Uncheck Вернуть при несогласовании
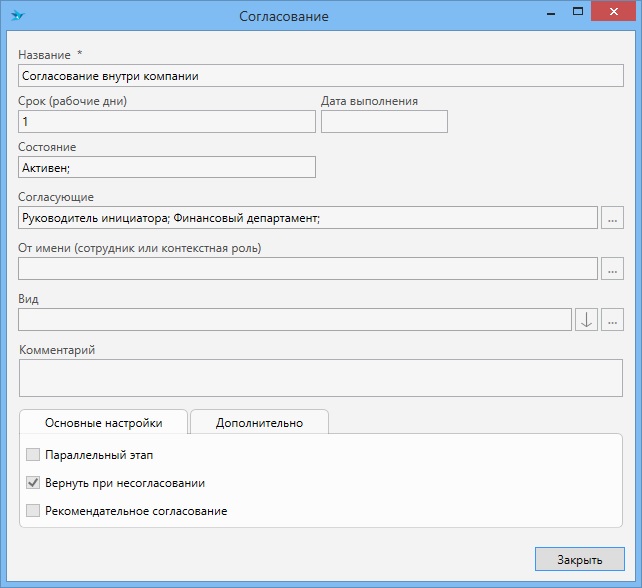The width and height of the screenshot is (642, 588). coord(34,483)
